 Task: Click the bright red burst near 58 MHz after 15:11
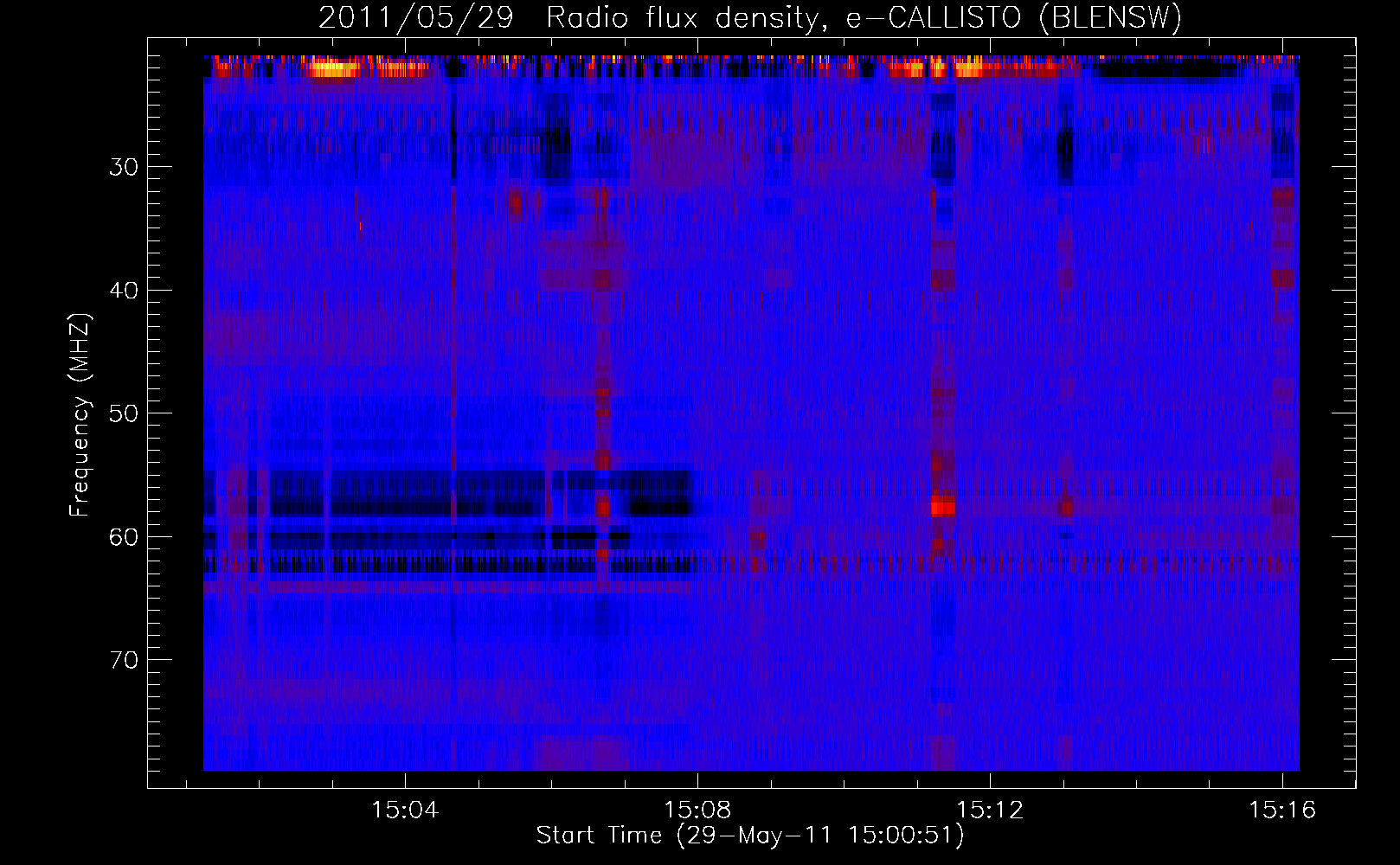click(942, 506)
